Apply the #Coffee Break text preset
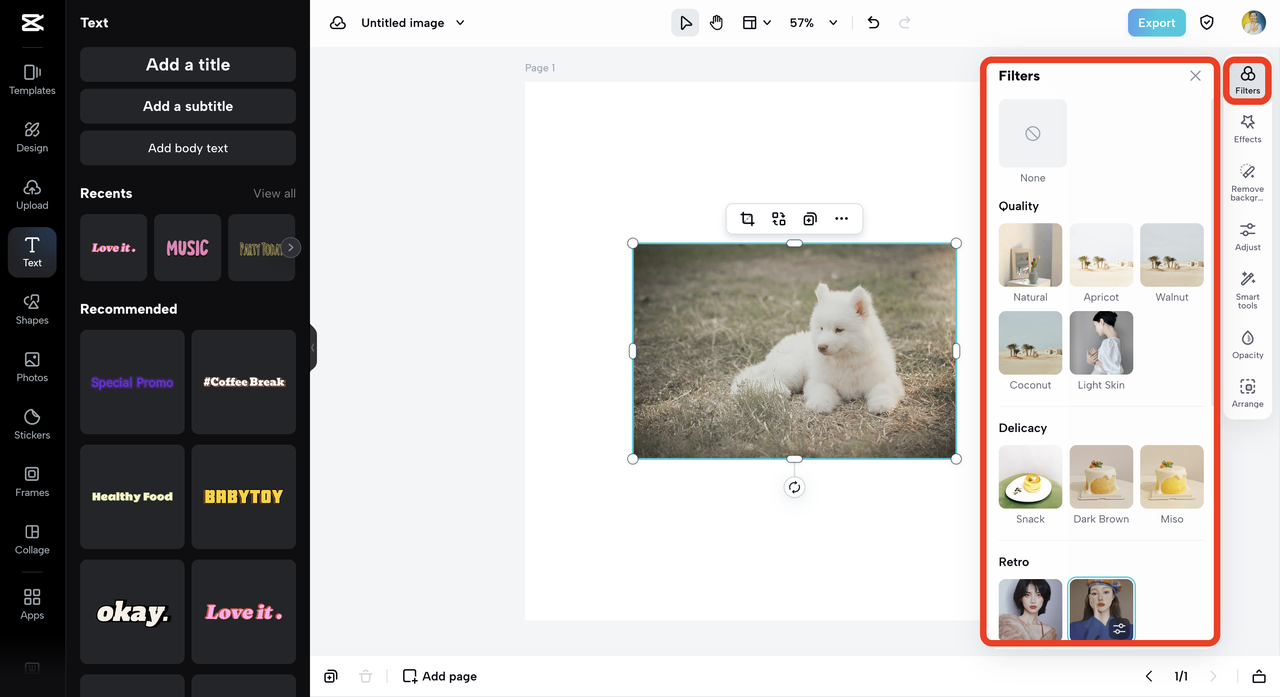1280x697 pixels. point(244,382)
